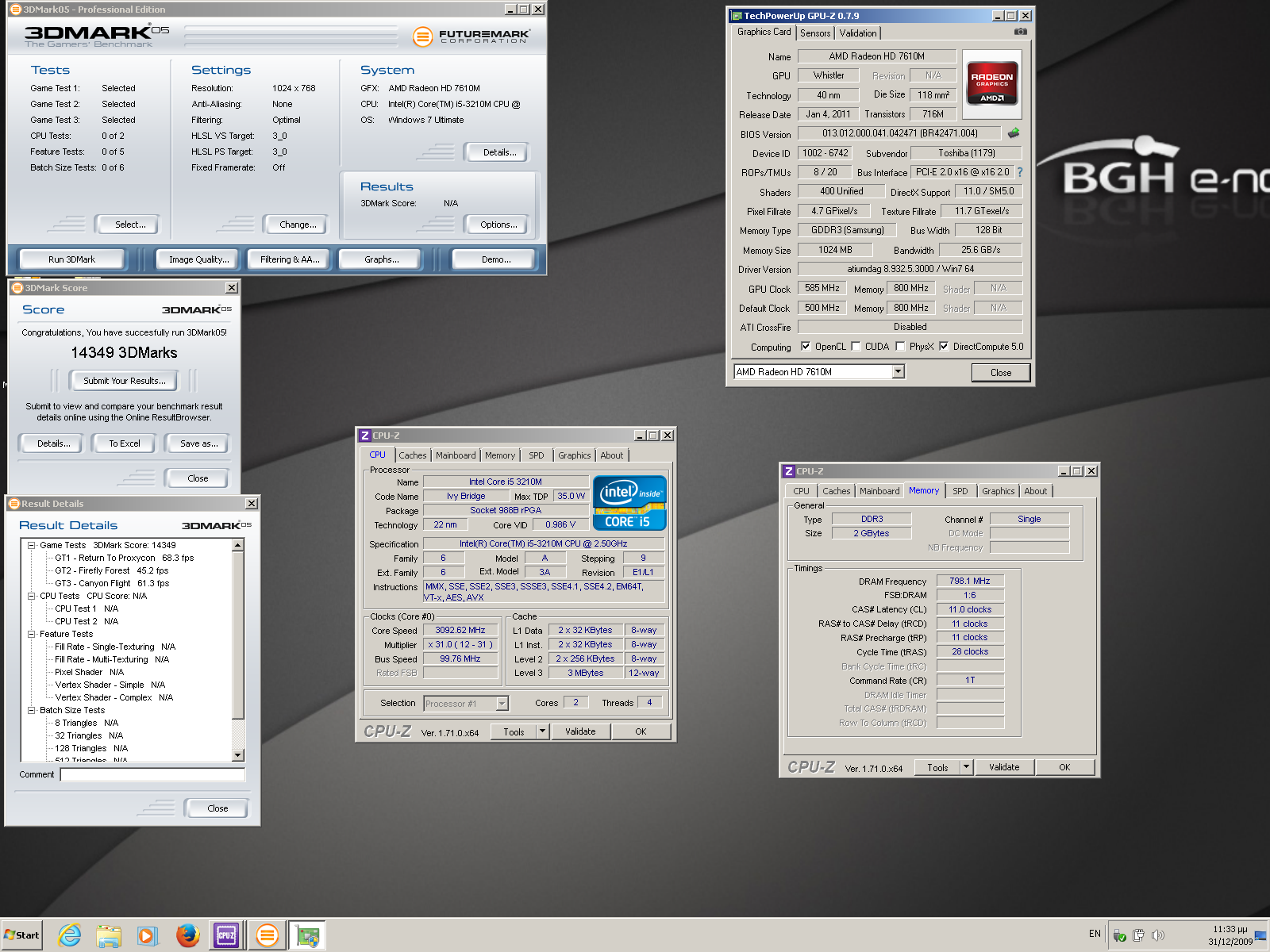Click the Result Details window title icon

pyautogui.click(x=14, y=504)
